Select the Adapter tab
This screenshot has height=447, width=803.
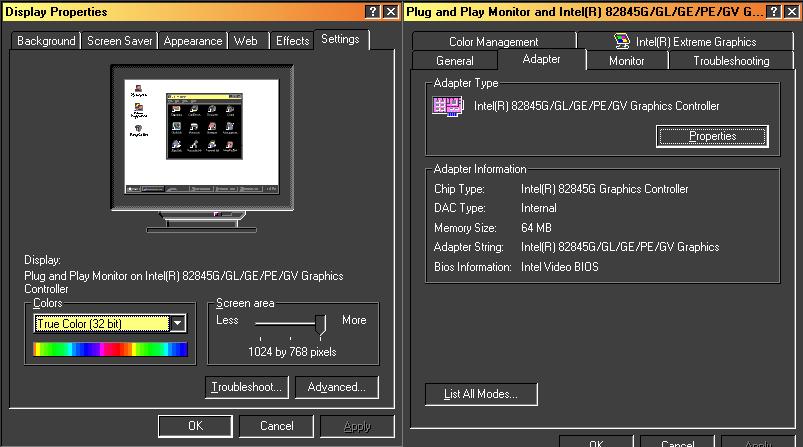541,59
